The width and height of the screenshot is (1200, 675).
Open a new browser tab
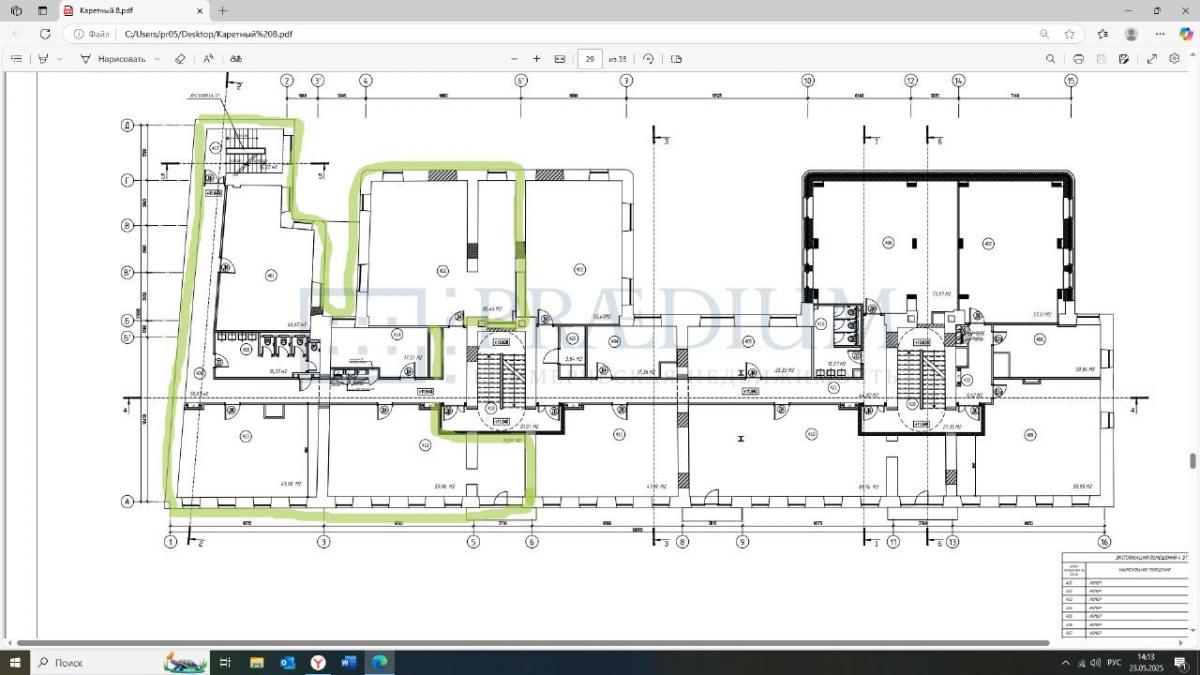[222, 10]
